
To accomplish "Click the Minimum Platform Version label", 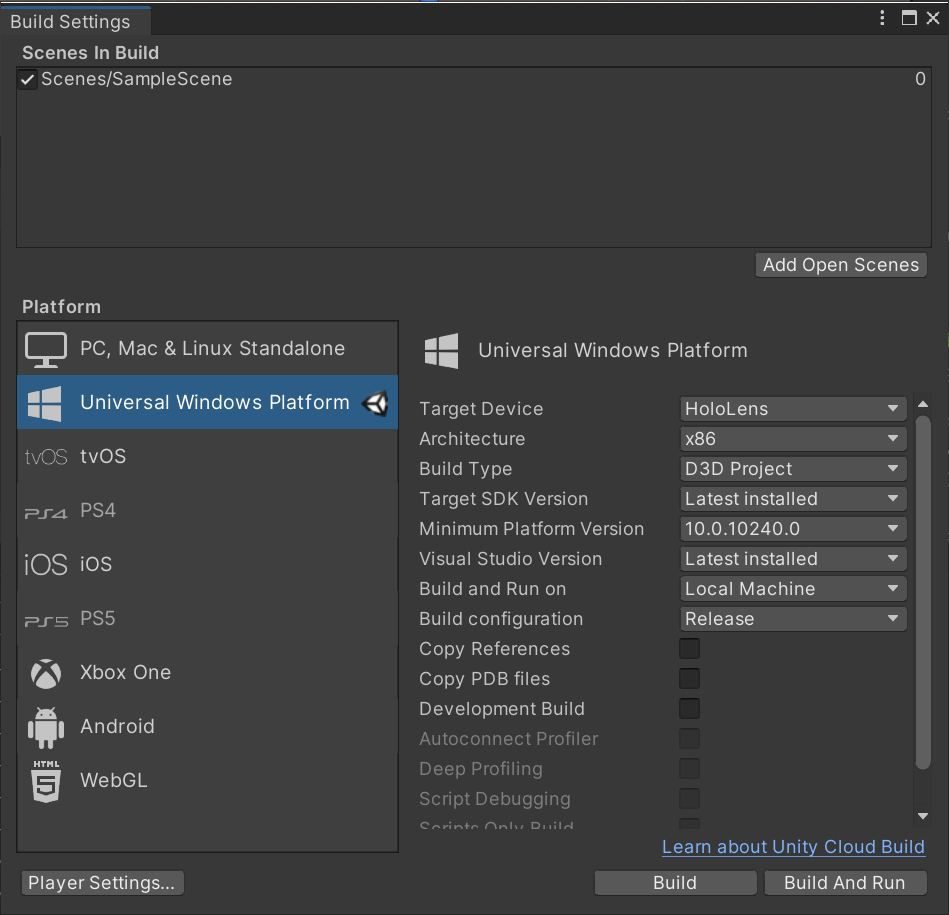I will tap(531, 529).
